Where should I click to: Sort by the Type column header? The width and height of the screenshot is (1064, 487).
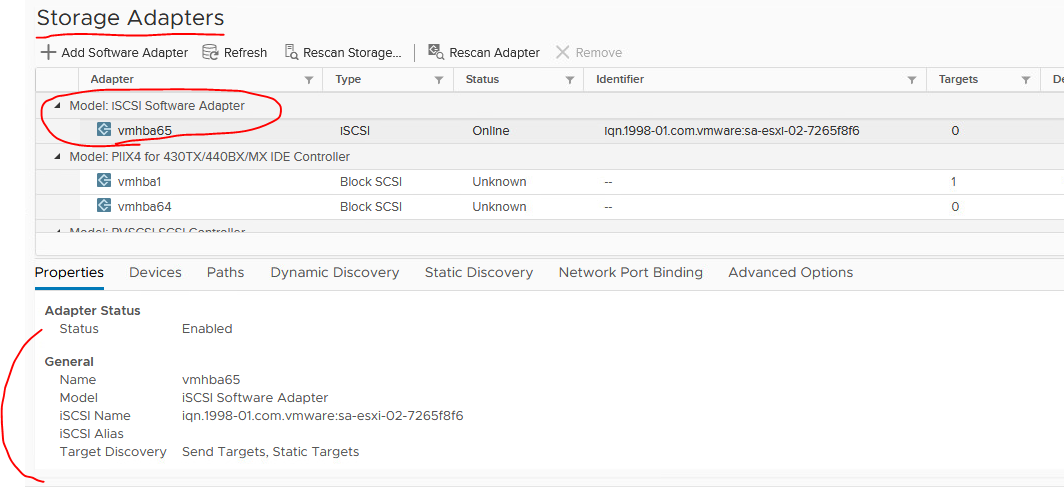point(348,79)
